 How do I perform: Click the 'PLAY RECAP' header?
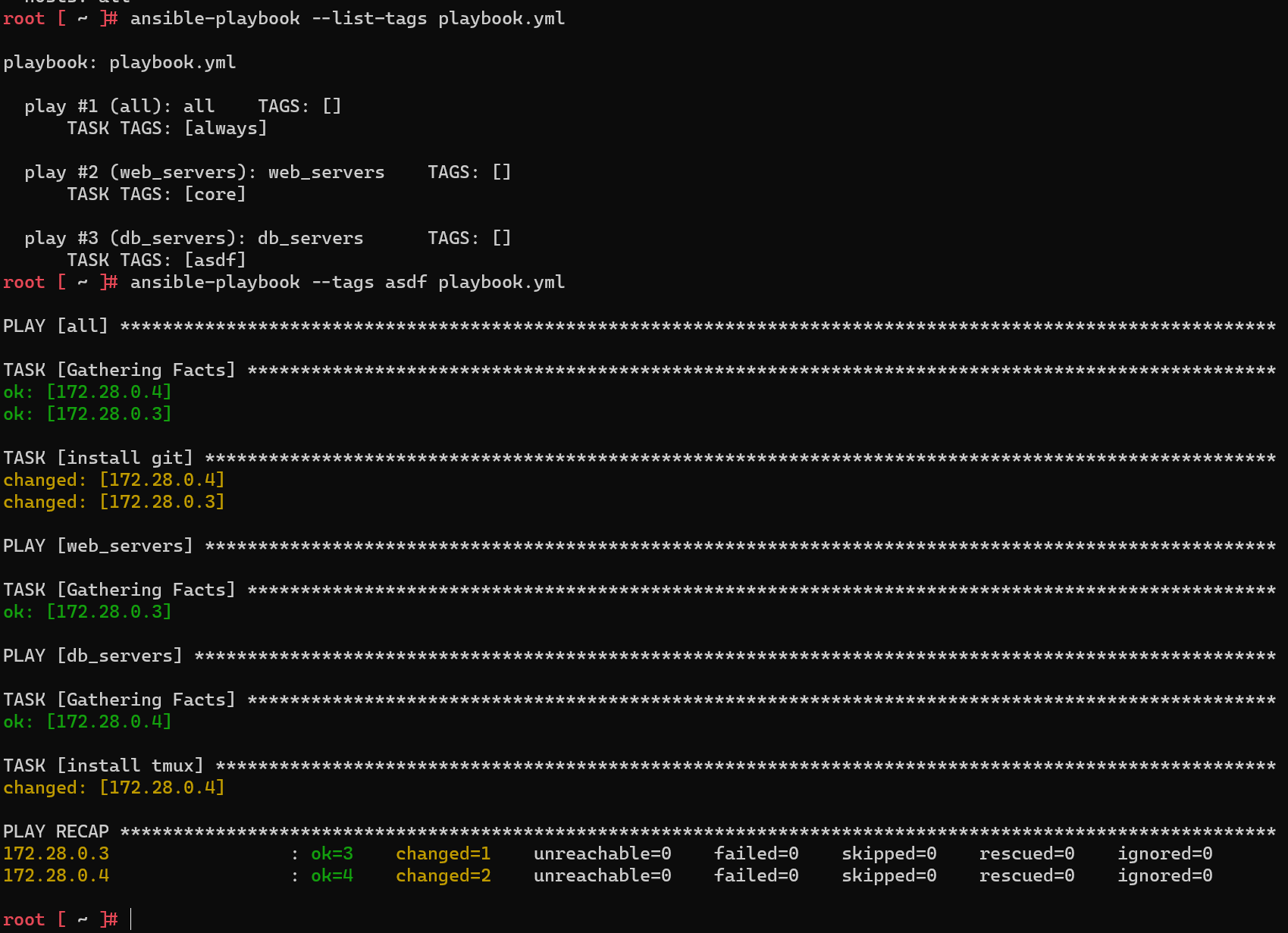tap(56, 831)
